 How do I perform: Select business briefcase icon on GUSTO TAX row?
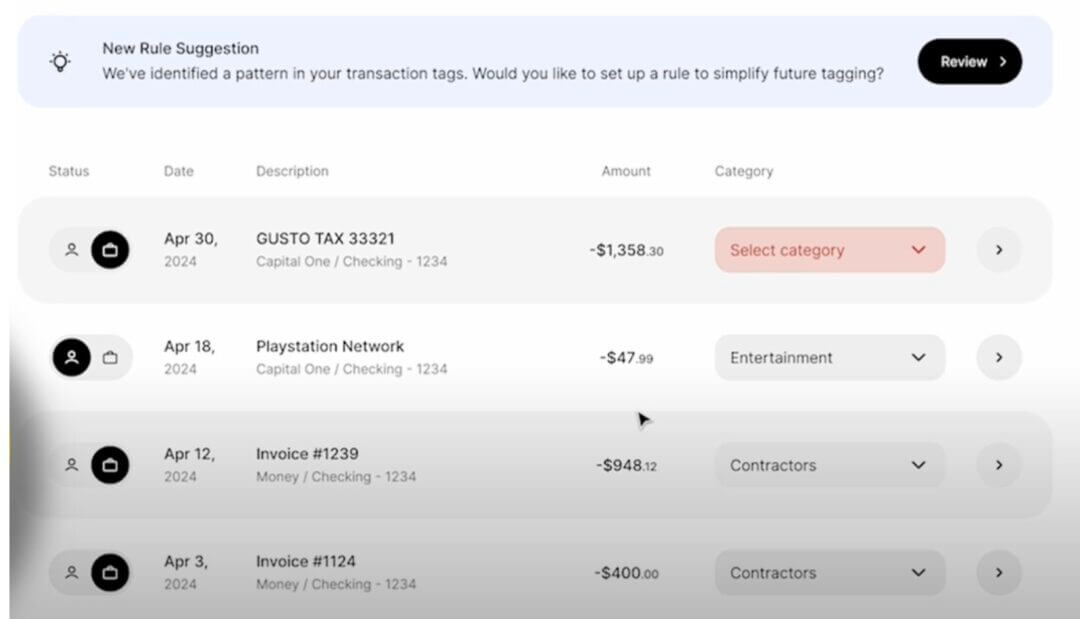coord(110,250)
